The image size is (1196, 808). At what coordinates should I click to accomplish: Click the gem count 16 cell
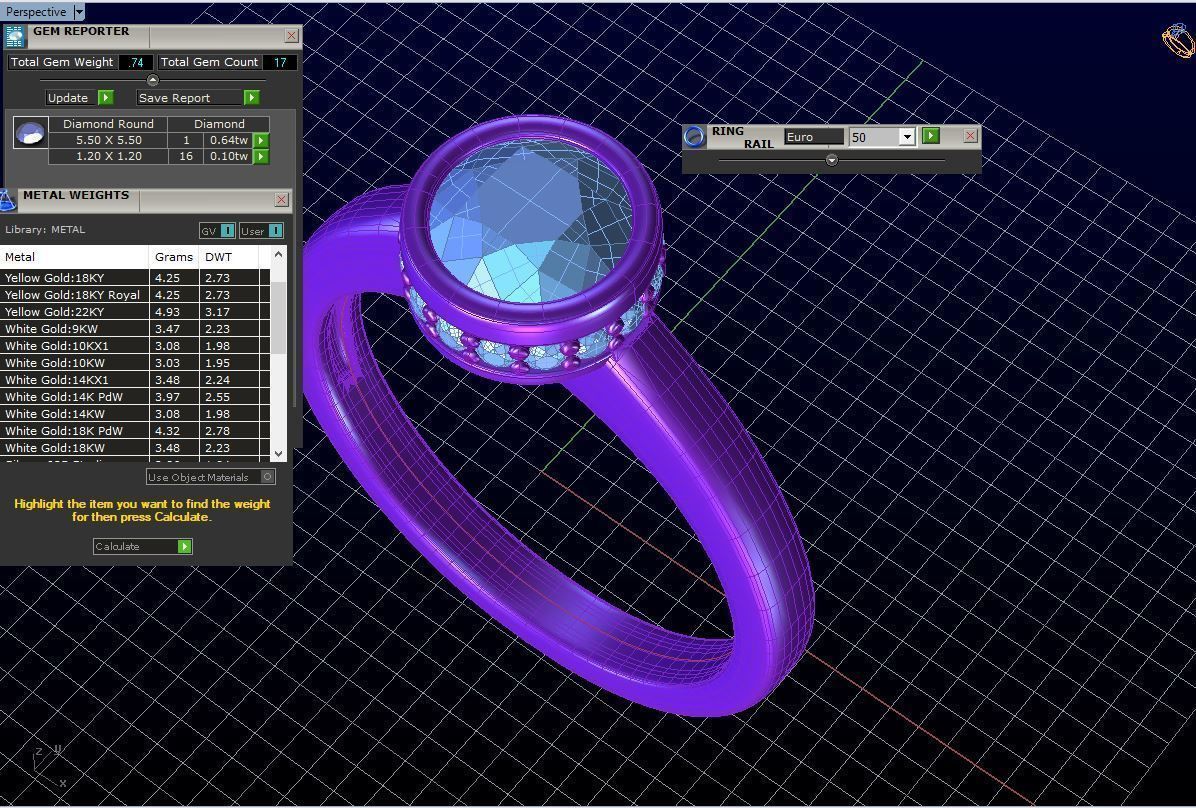(185, 156)
